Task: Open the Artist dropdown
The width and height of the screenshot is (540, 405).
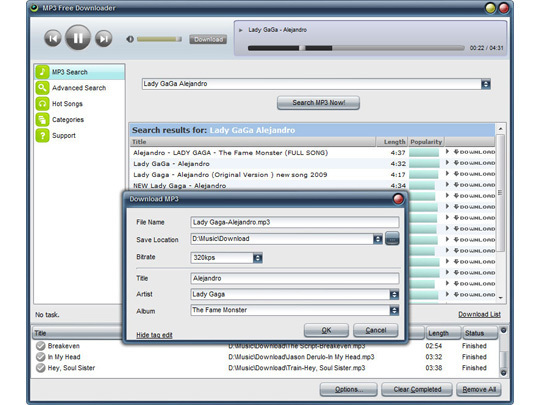Action: pyautogui.click(x=394, y=294)
